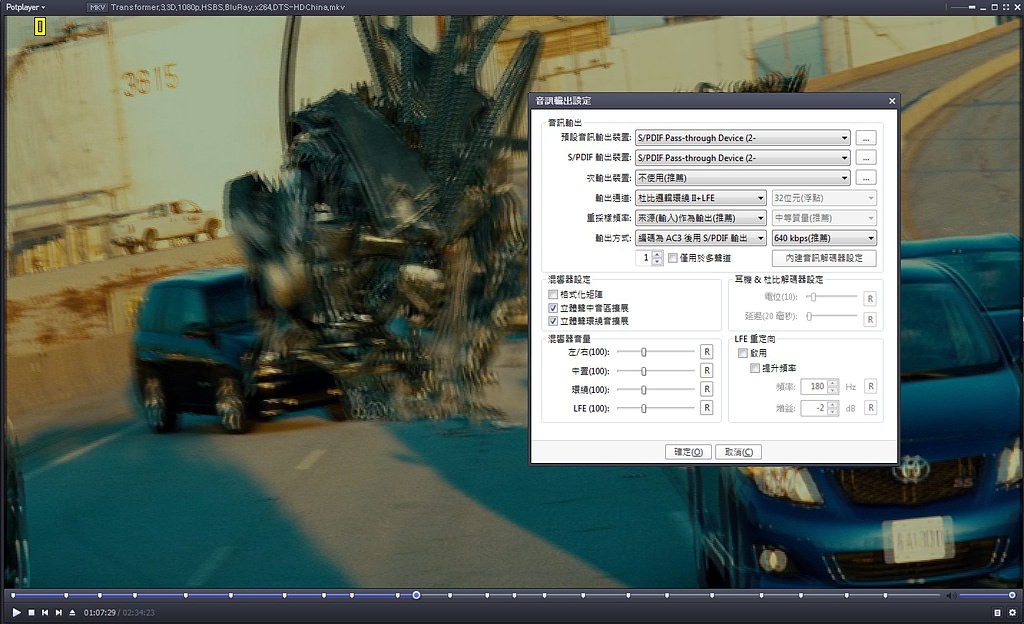The image size is (1024, 624).
Task: Reset 電位(10) with its R button
Action: (x=870, y=298)
